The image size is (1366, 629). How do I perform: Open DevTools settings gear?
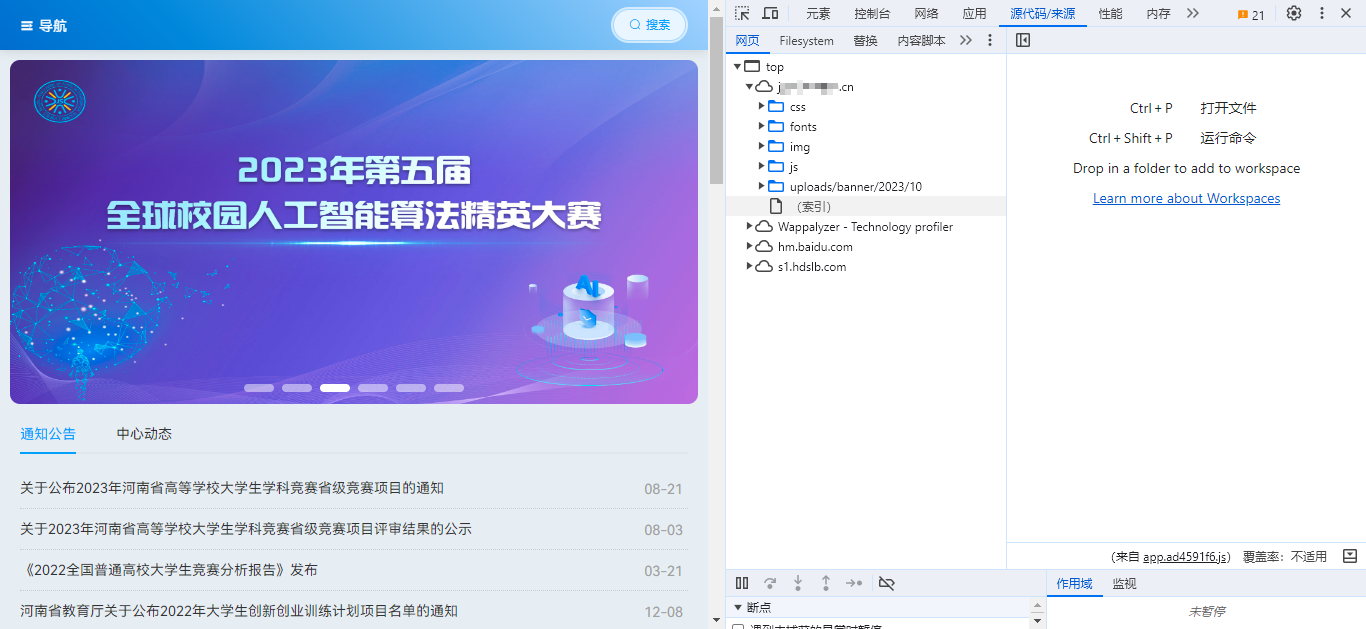(x=1294, y=13)
